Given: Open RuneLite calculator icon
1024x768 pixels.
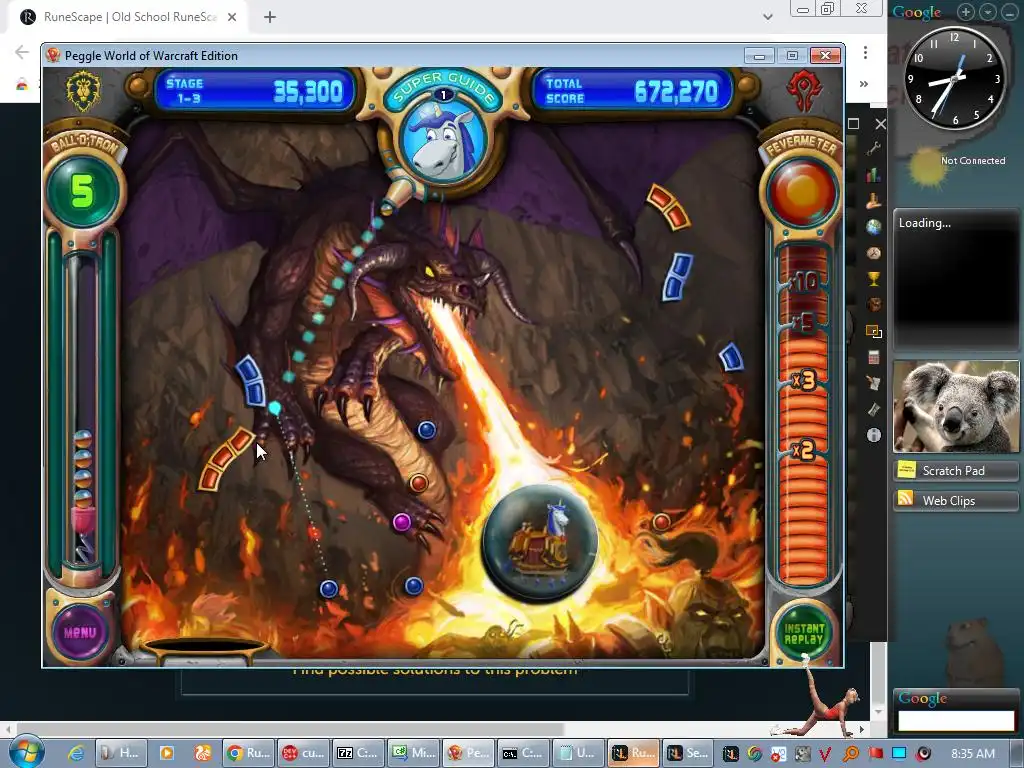Looking at the screenshot, I should coord(874,357).
